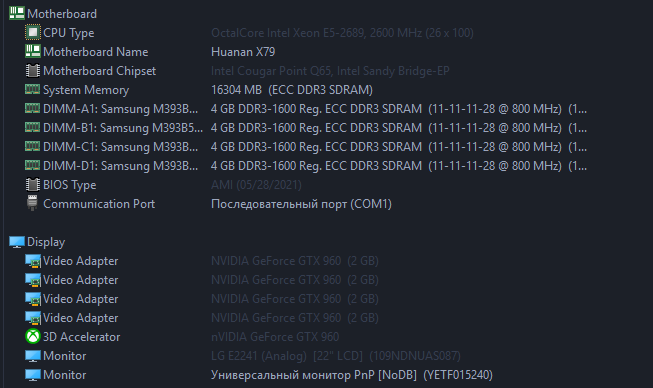Click the Display section monitor icon
Viewport: 653px width, 388px height.
(17, 242)
